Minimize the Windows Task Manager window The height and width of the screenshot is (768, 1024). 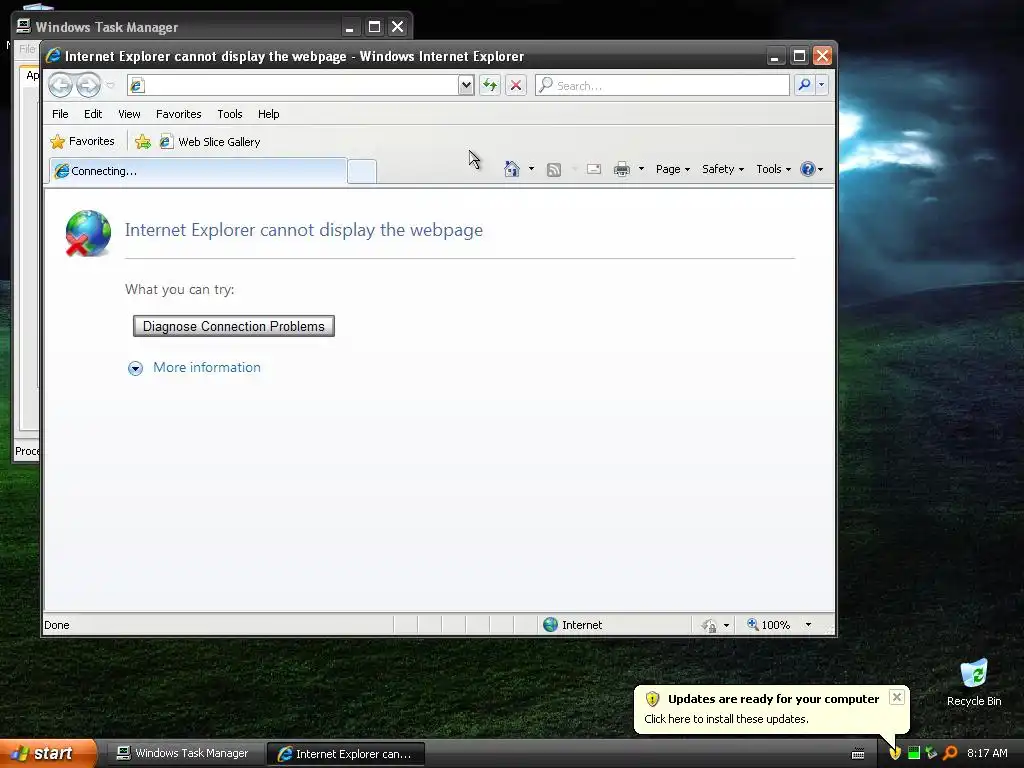(x=350, y=27)
